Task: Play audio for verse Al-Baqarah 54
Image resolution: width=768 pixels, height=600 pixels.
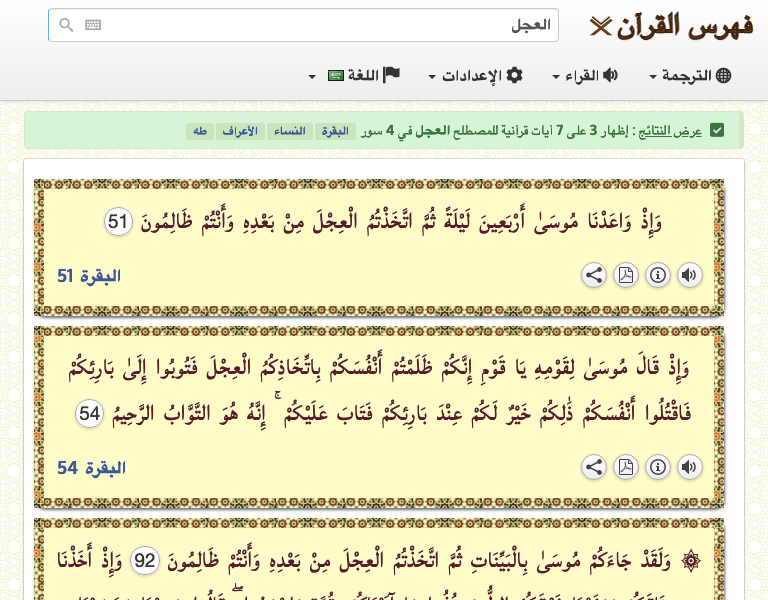Action: pos(689,467)
